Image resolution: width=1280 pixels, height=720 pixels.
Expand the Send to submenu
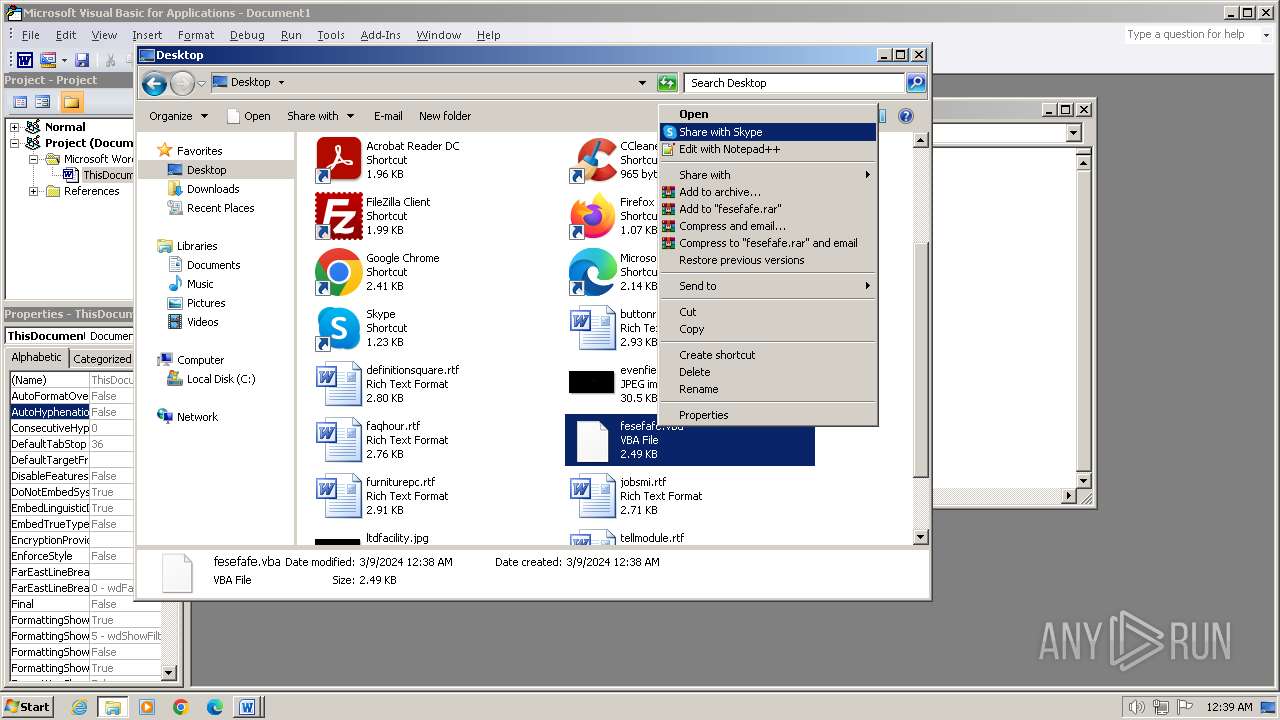pos(768,286)
